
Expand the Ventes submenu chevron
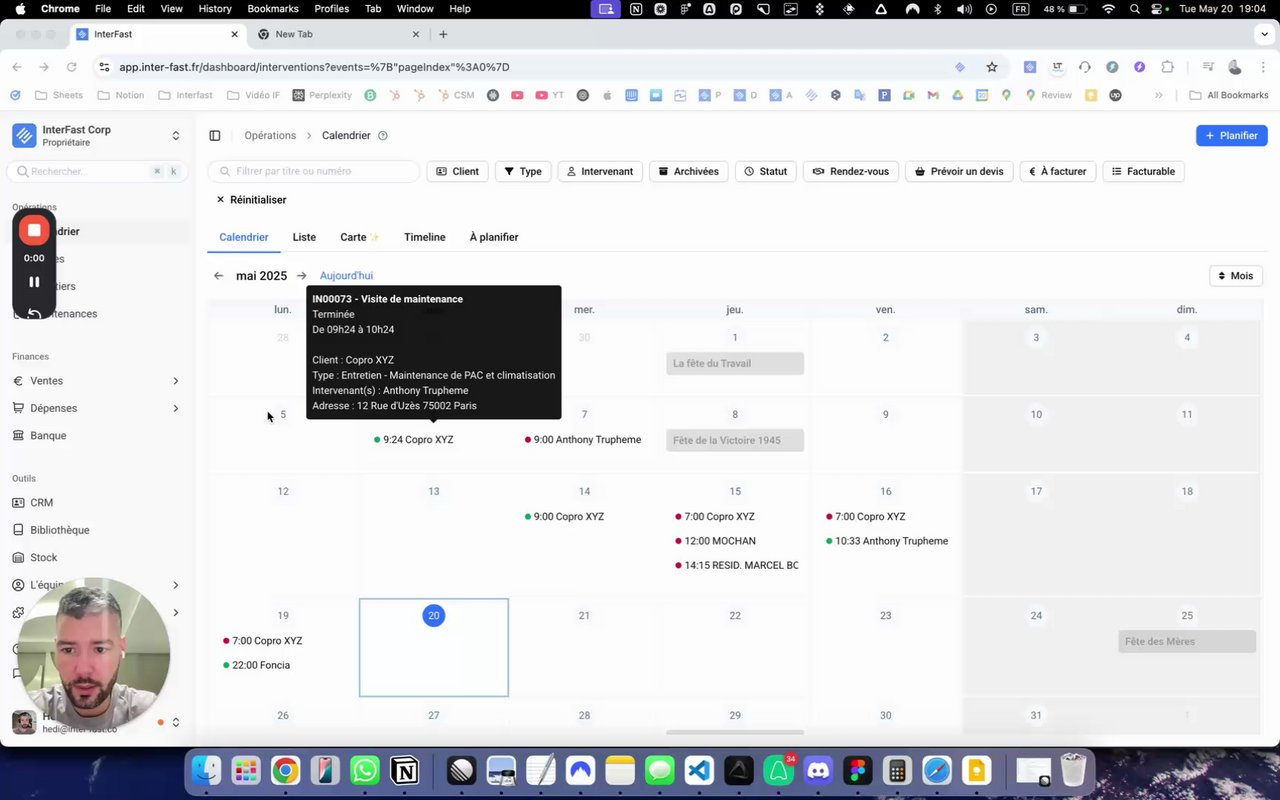click(x=176, y=381)
